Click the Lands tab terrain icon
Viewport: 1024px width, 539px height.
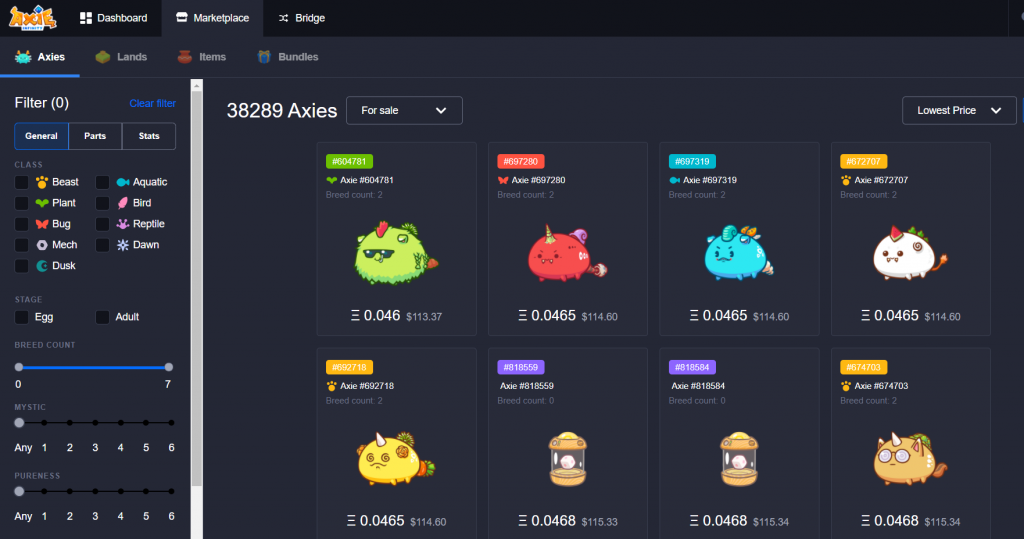(103, 57)
